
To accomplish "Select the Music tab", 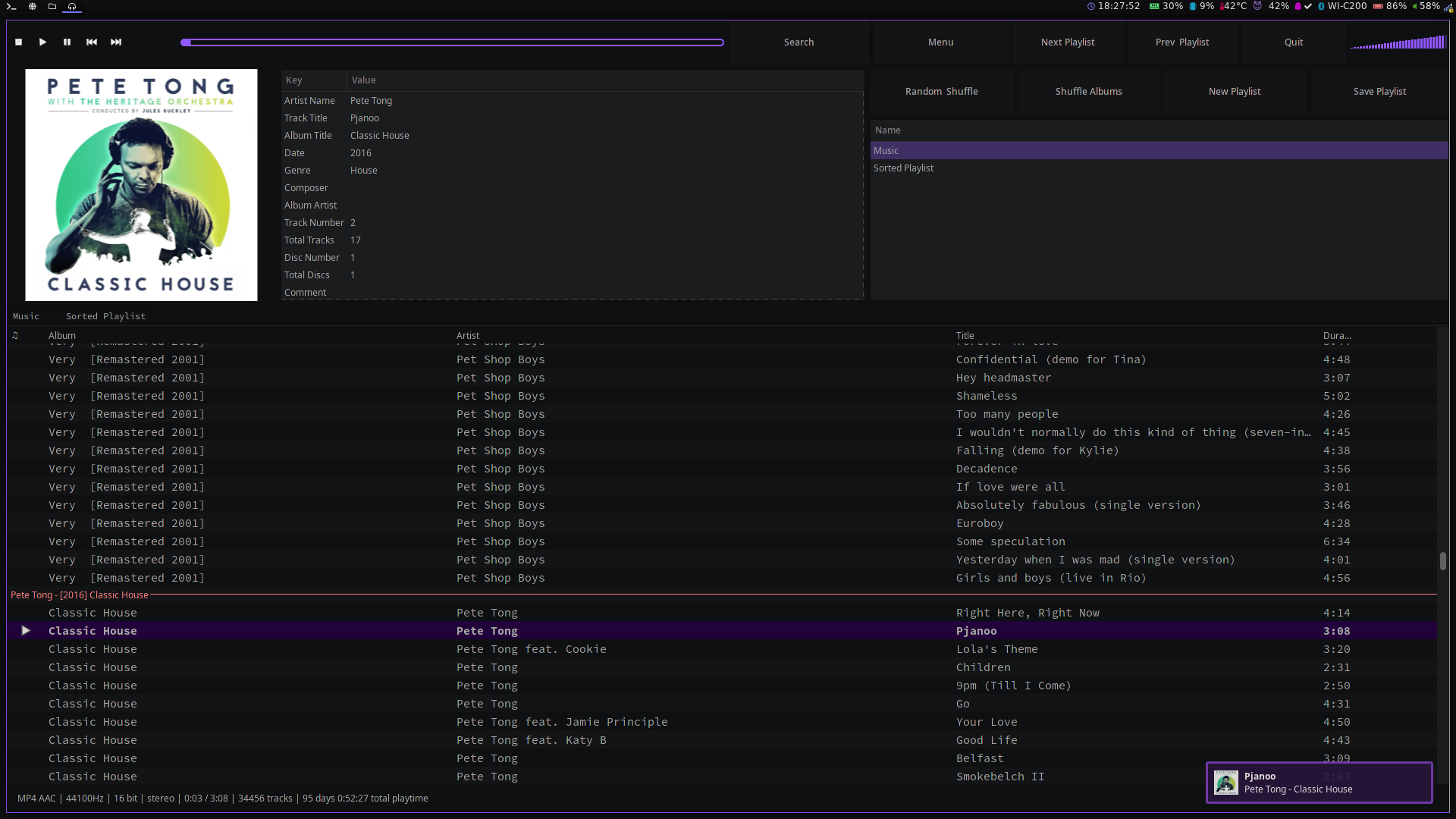I will click(x=27, y=316).
